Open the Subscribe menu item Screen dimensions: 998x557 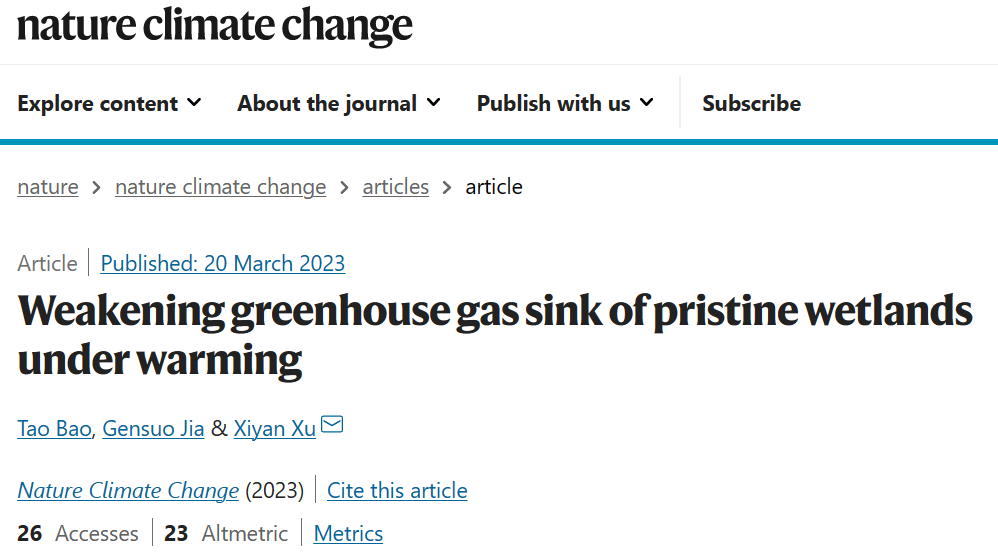point(752,103)
